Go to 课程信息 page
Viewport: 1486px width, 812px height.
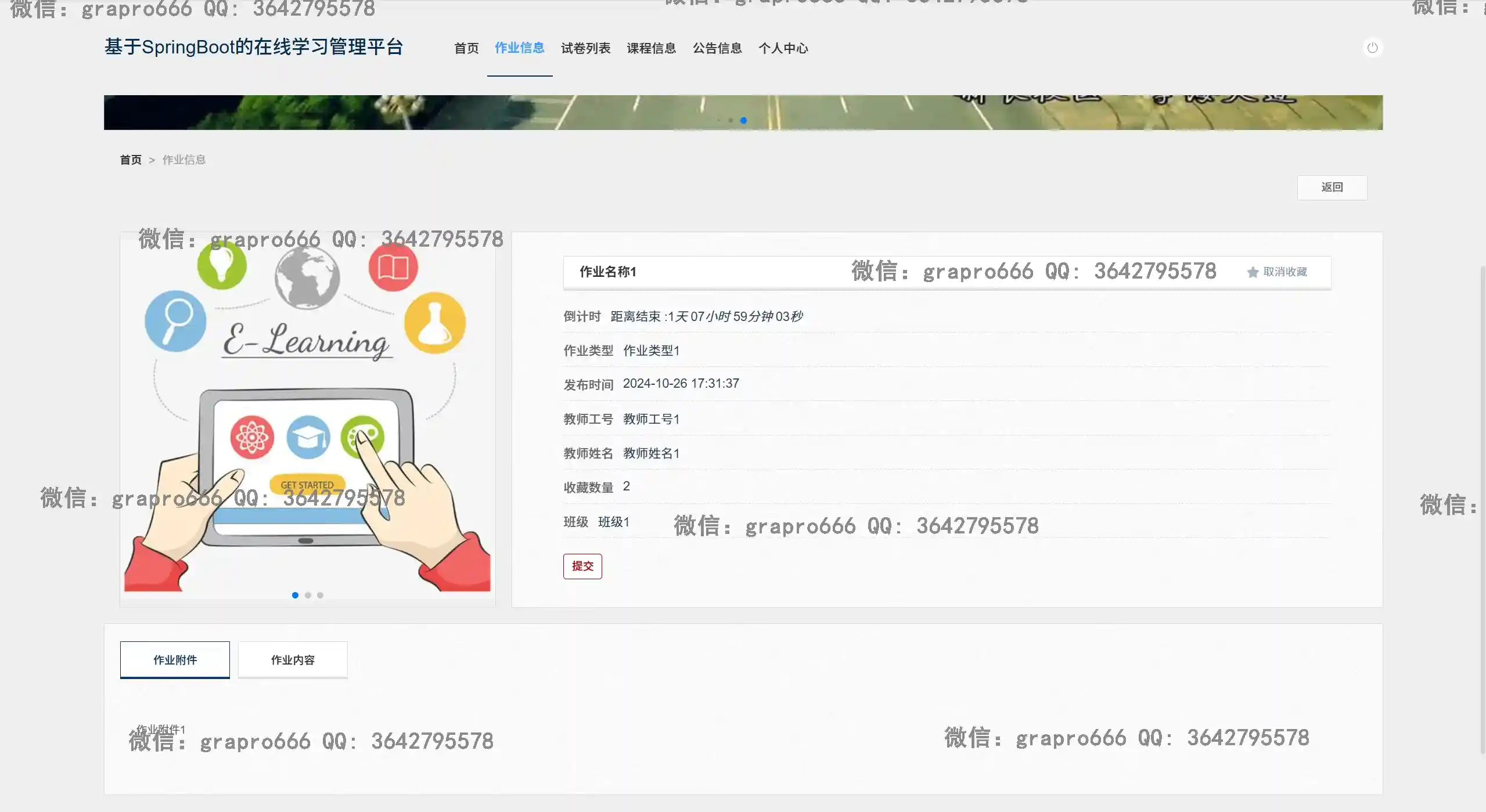click(x=651, y=48)
